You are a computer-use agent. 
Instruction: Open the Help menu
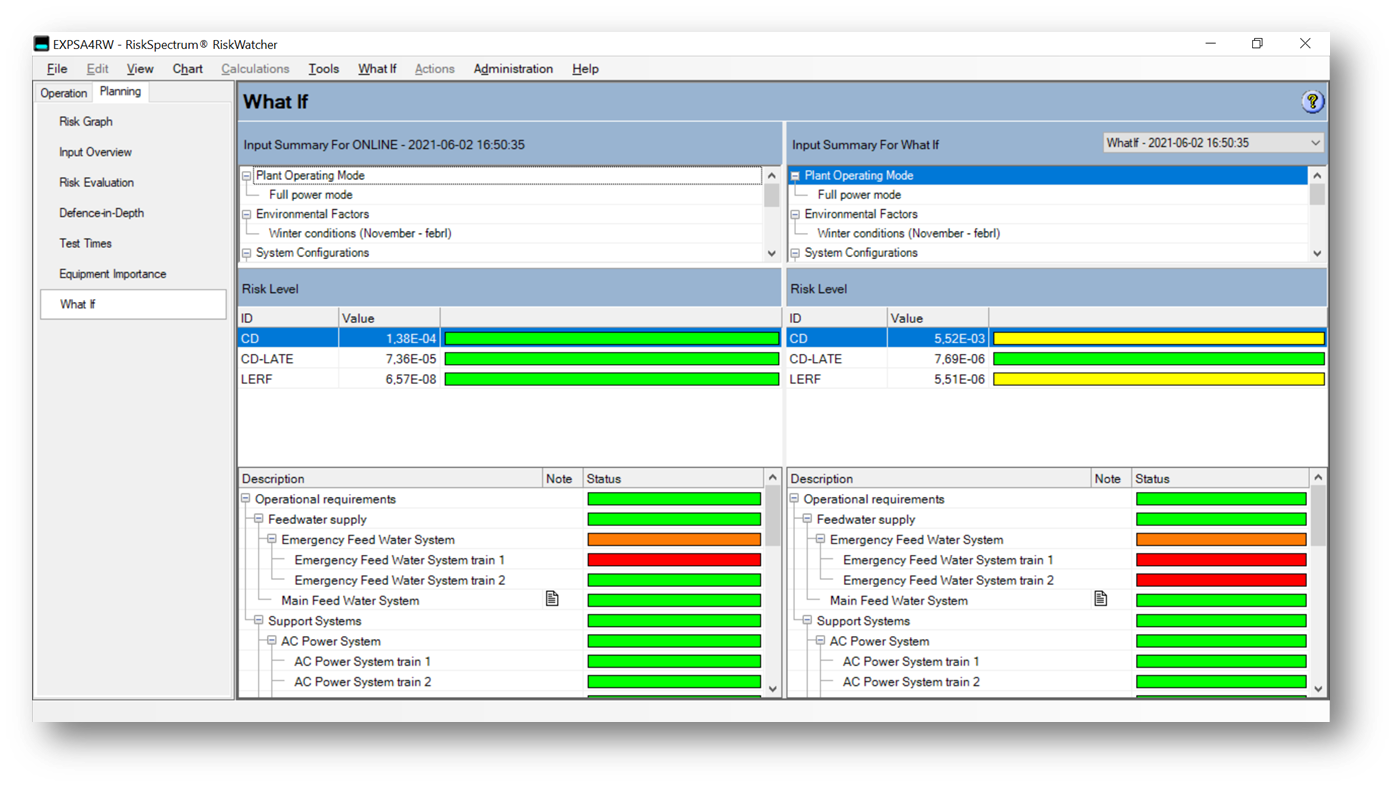pos(585,69)
